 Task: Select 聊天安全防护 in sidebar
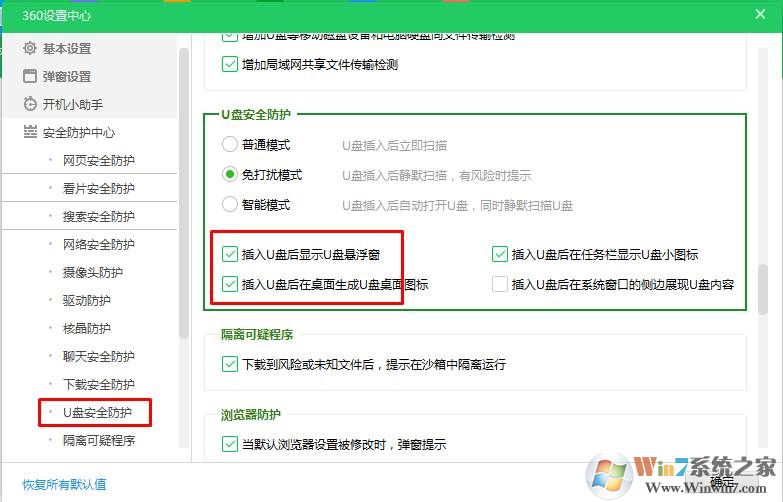tap(99, 356)
